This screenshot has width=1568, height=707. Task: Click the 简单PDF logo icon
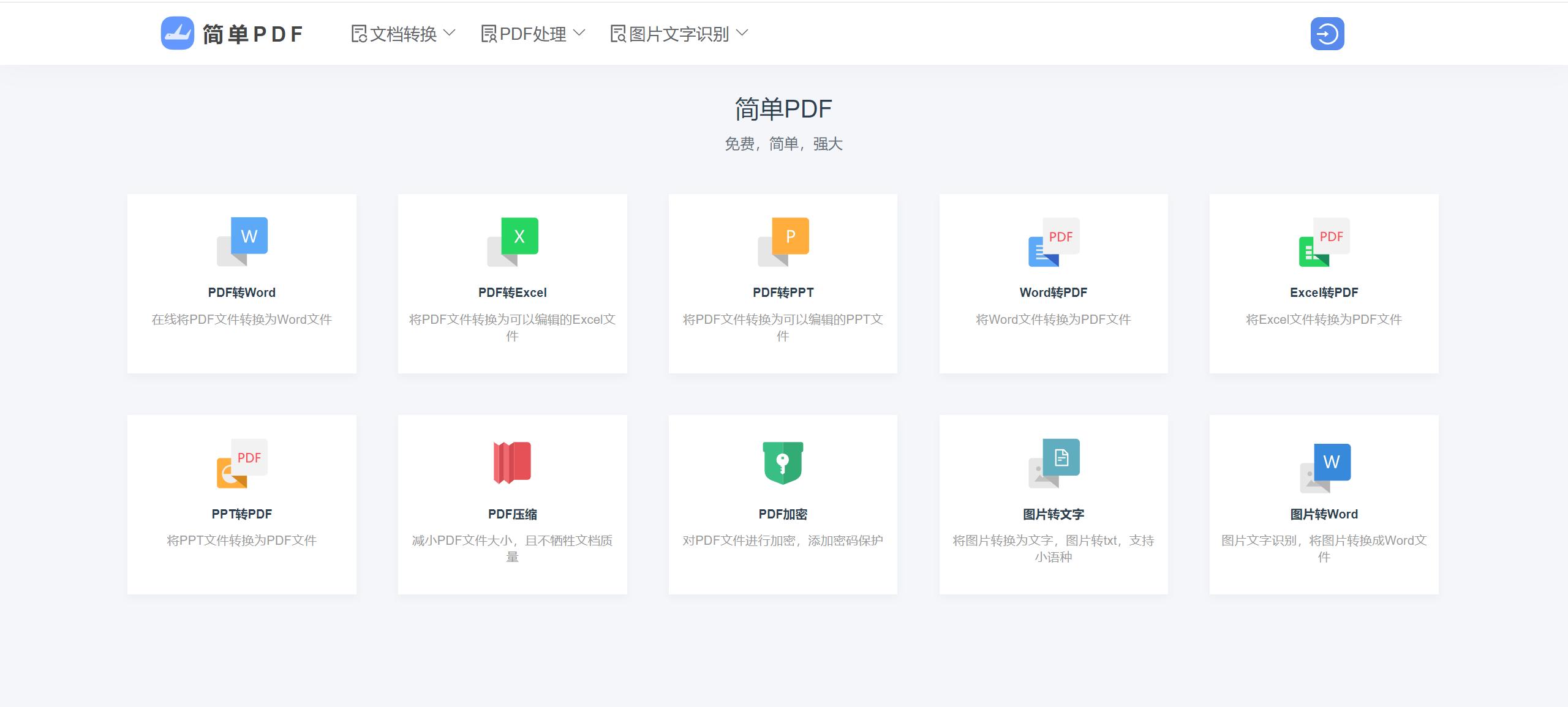pyautogui.click(x=177, y=33)
